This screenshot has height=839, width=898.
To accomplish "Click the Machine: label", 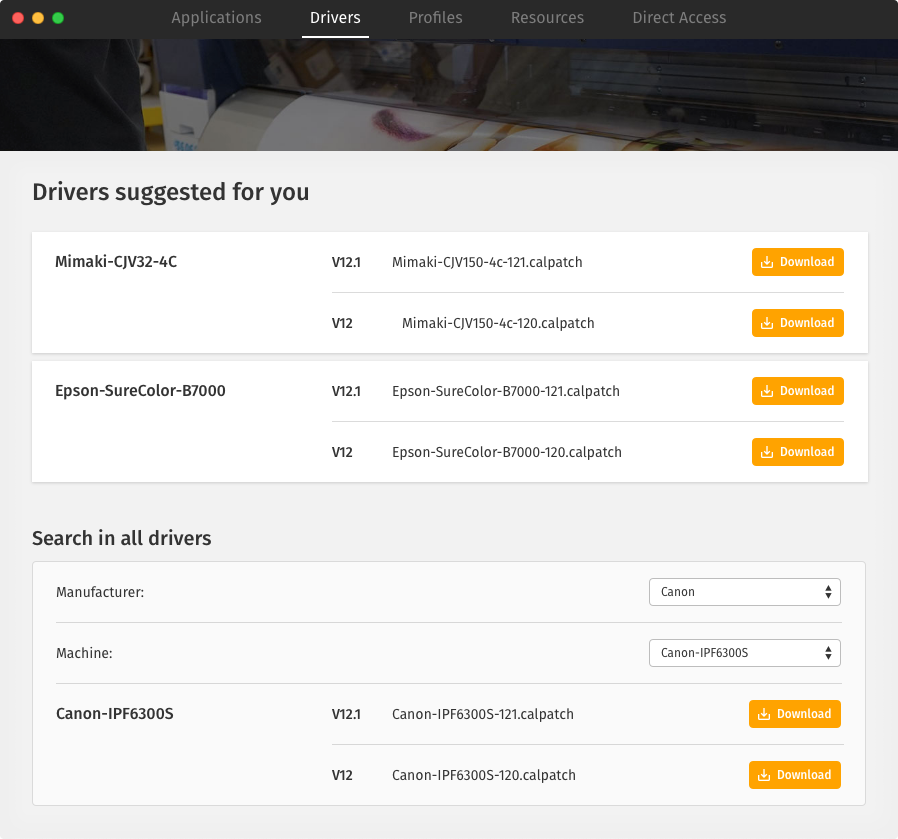I will [84, 653].
